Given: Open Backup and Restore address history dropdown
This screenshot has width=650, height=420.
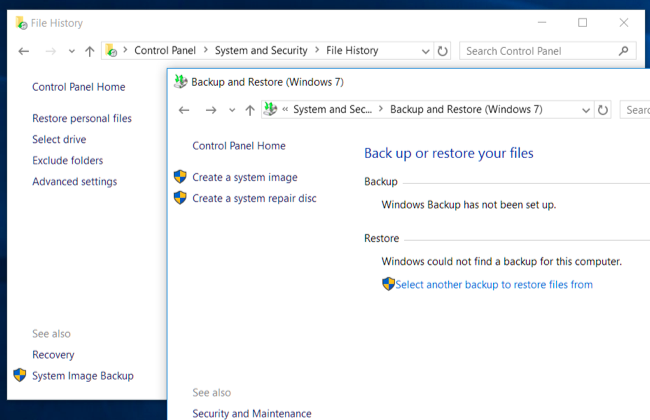Looking at the screenshot, I should click(586, 110).
